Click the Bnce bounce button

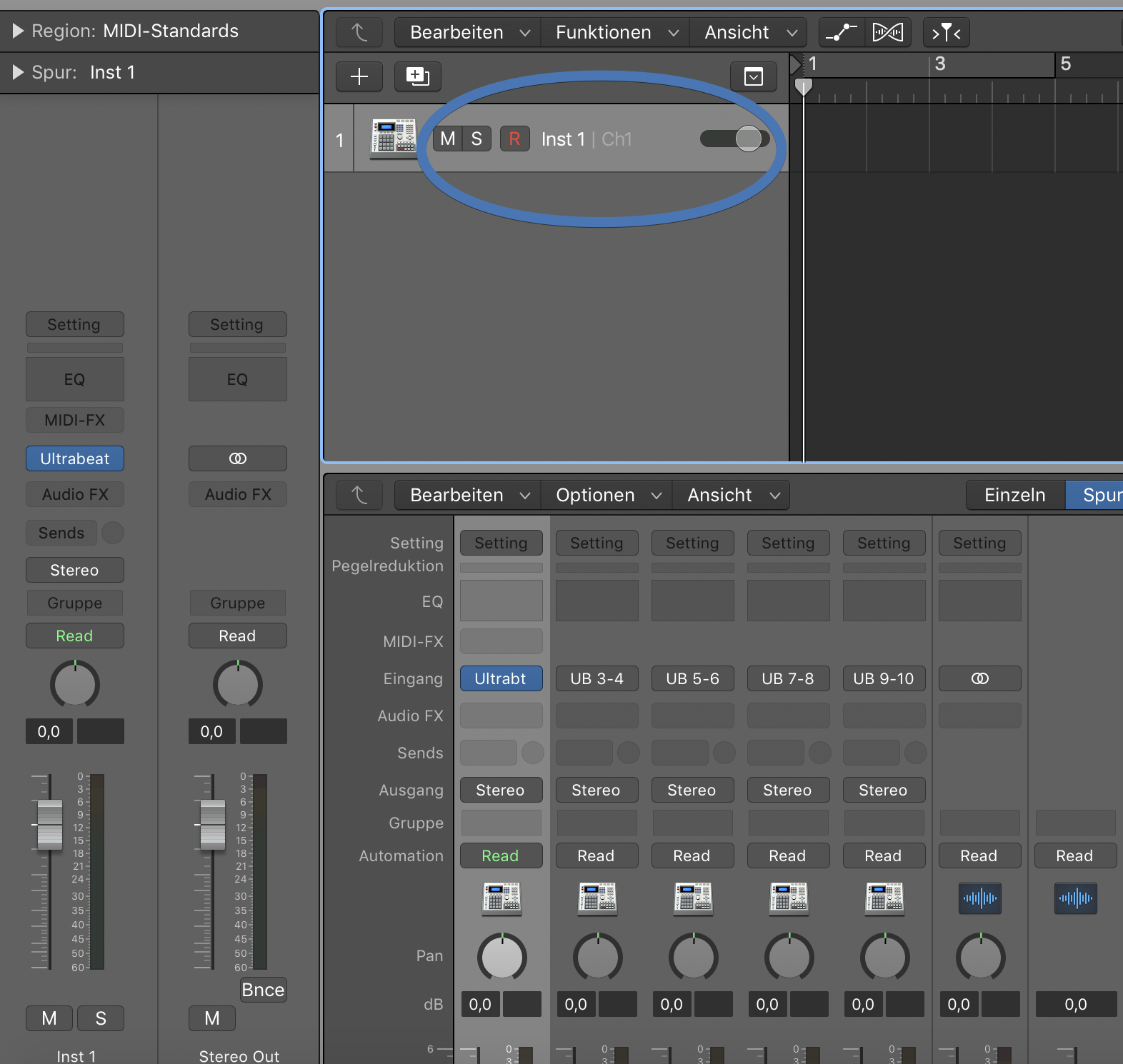[263, 990]
